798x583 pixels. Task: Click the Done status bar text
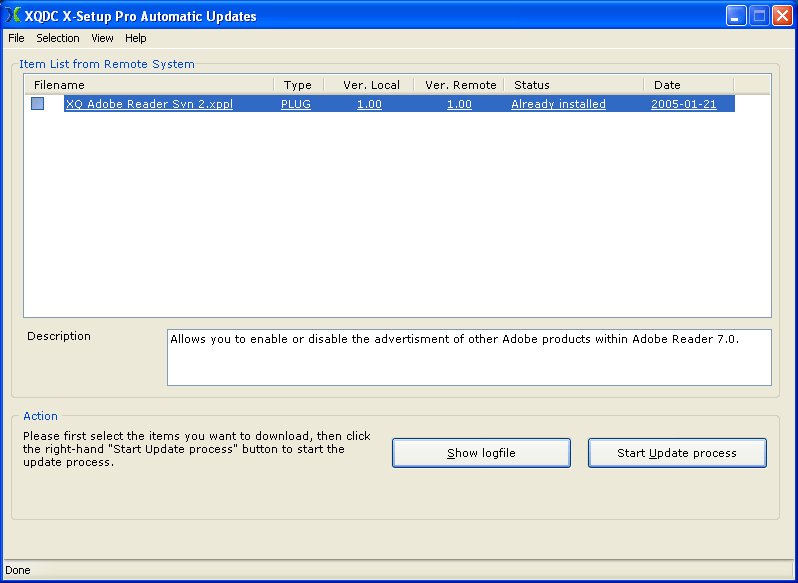pyautogui.click(x=18, y=570)
